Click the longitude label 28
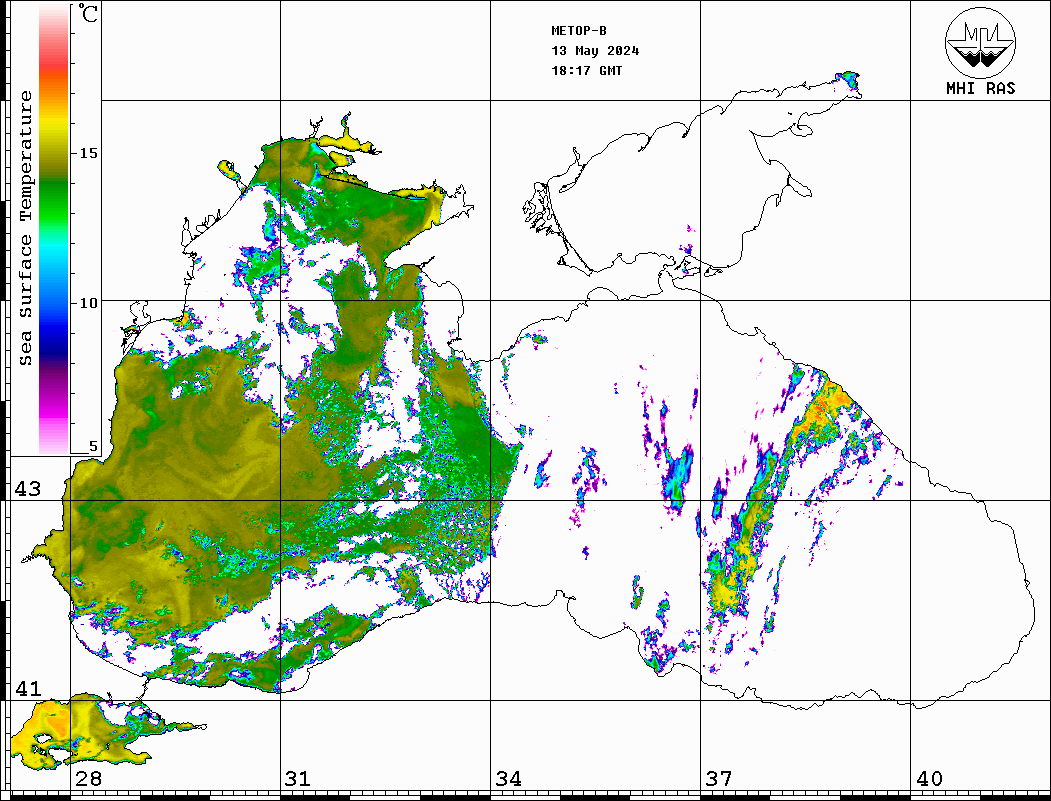 (88, 778)
